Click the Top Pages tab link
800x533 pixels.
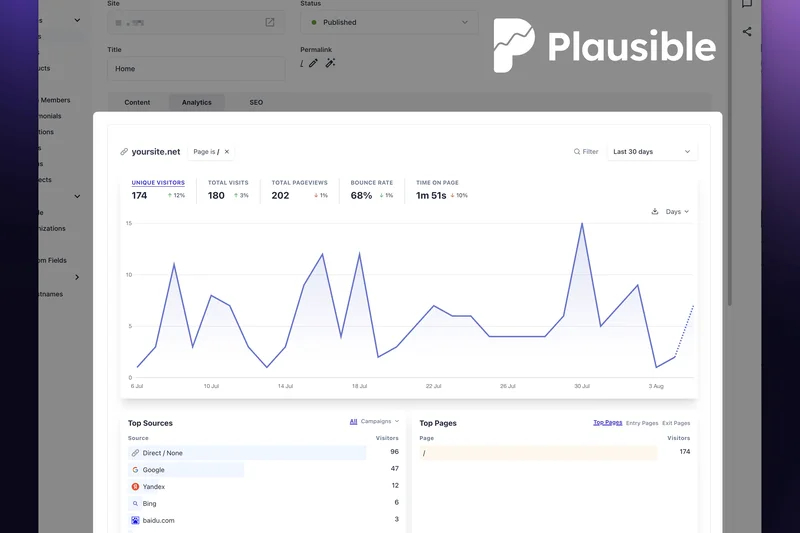pyautogui.click(x=608, y=423)
